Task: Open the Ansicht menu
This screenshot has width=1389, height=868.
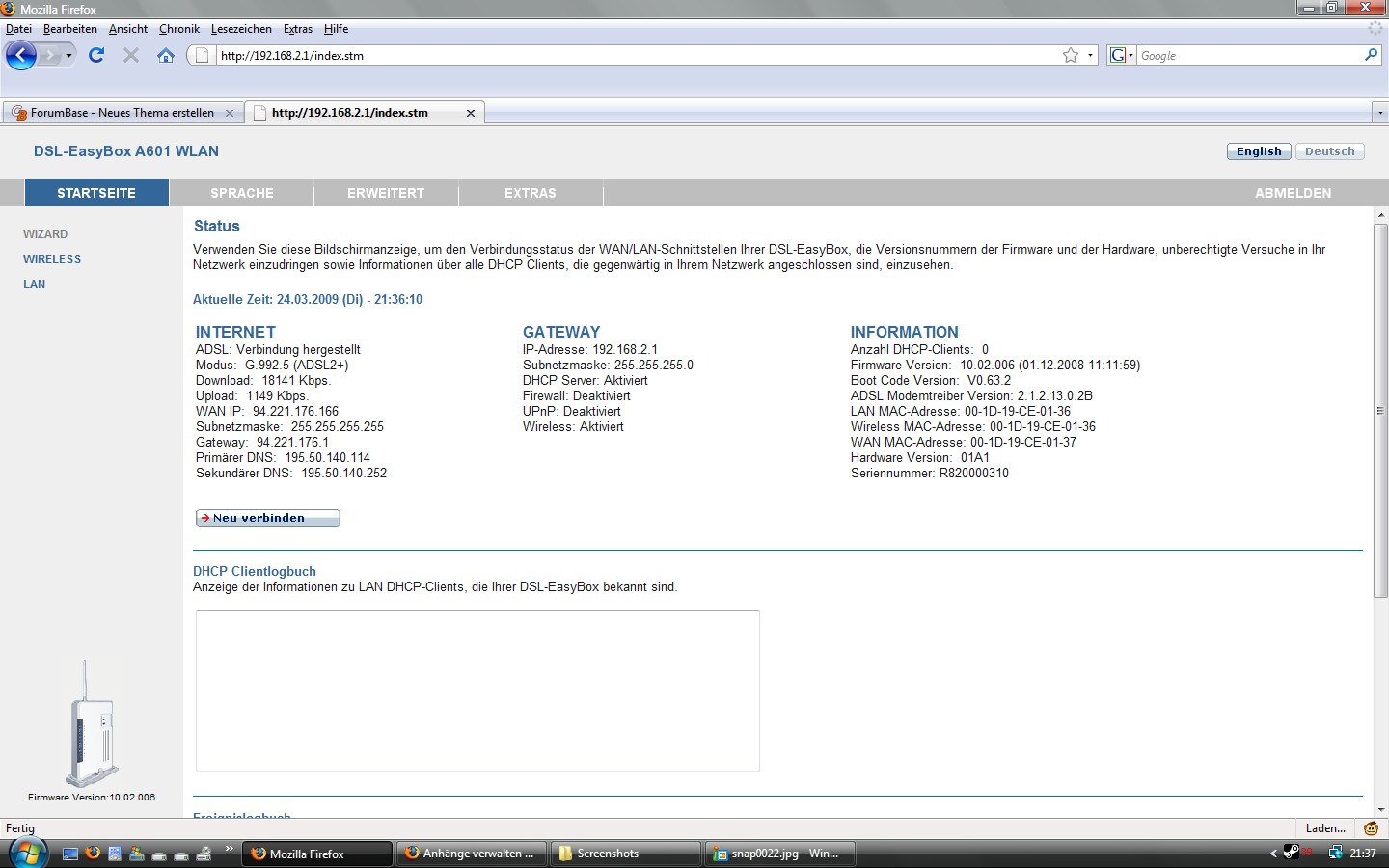Action: (128, 29)
